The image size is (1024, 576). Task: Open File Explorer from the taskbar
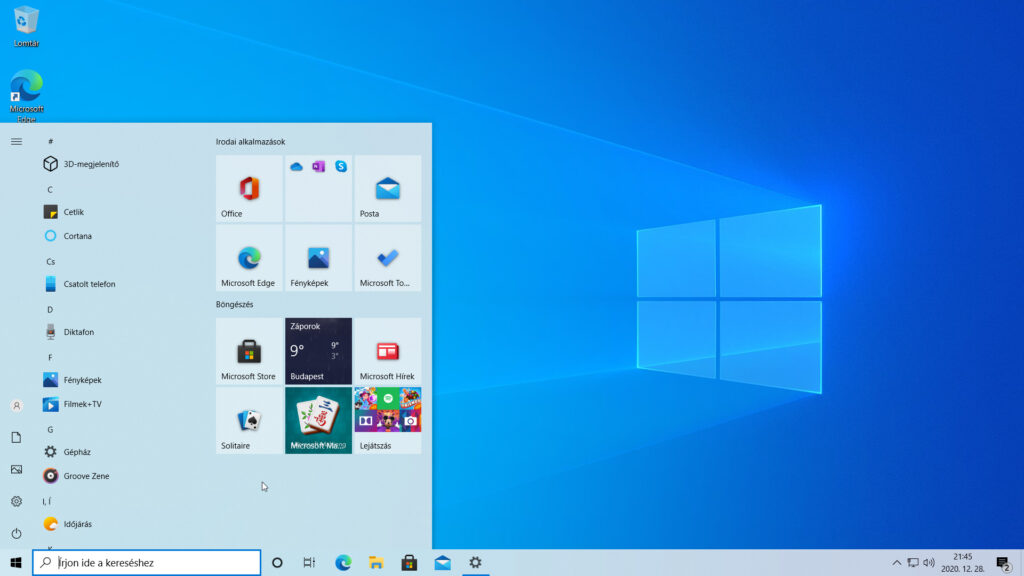pos(376,562)
